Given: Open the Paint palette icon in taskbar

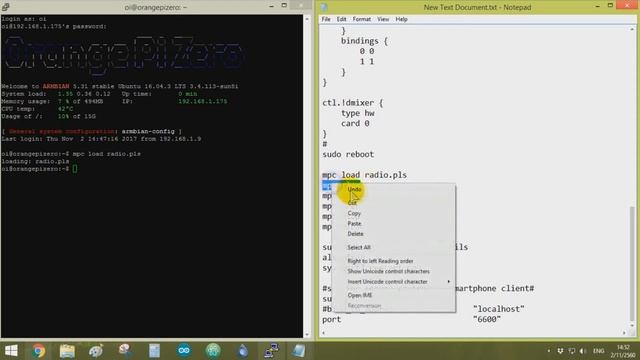Looking at the screenshot, I should (x=96, y=351).
